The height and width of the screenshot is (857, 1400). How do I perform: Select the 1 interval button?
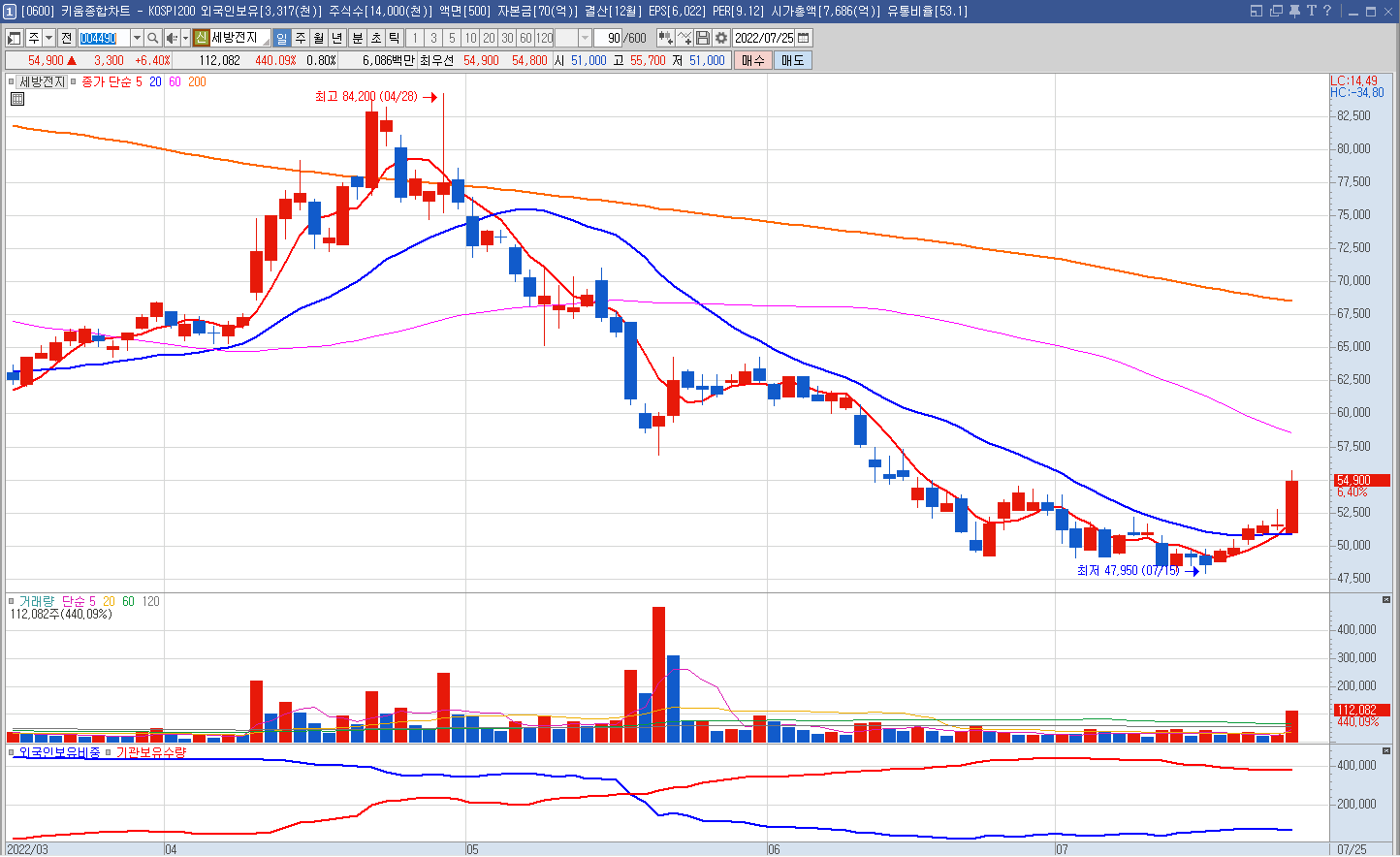click(415, 38)
